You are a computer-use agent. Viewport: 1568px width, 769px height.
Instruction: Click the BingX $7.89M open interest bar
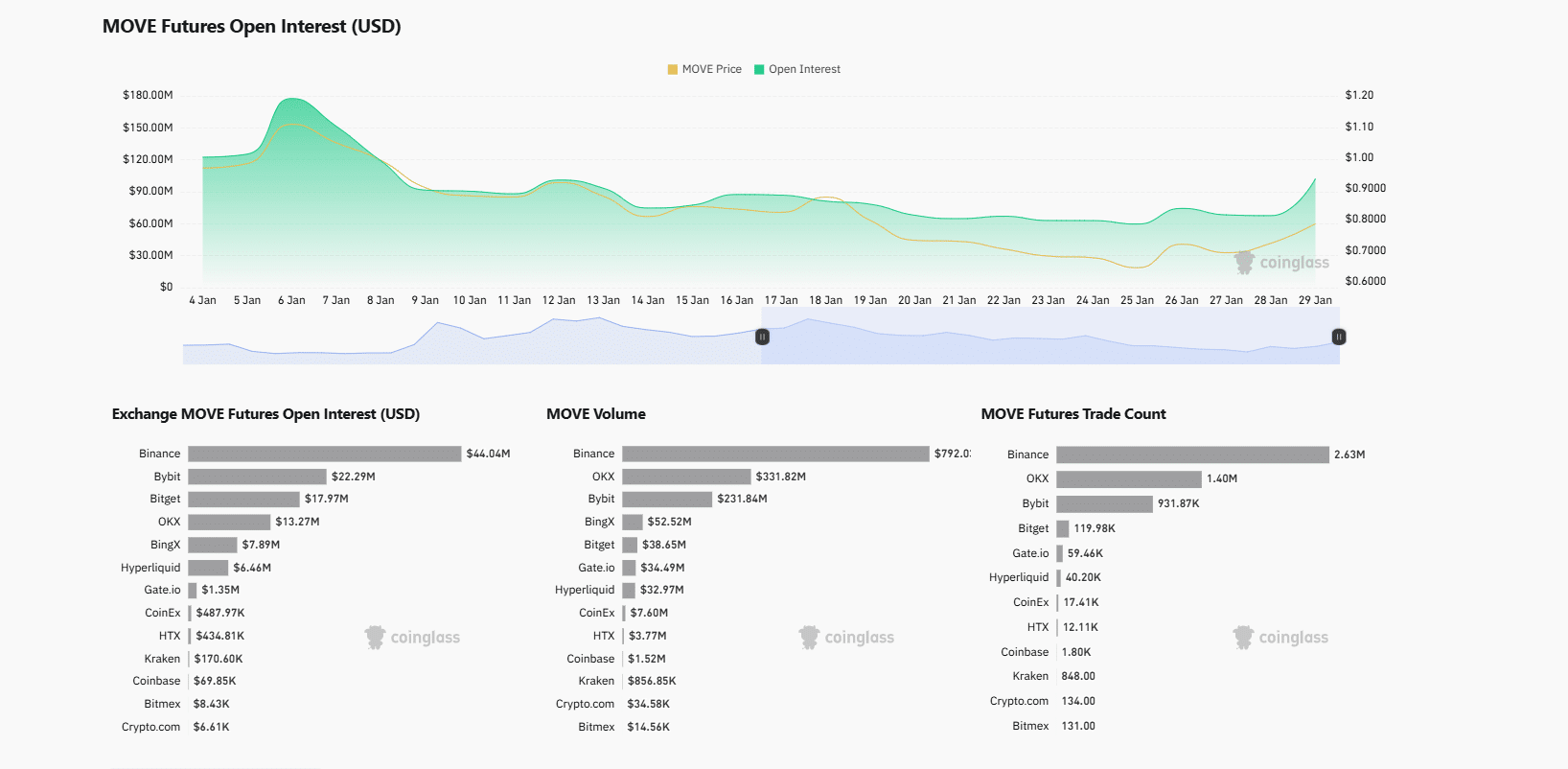tap(213, 545)
